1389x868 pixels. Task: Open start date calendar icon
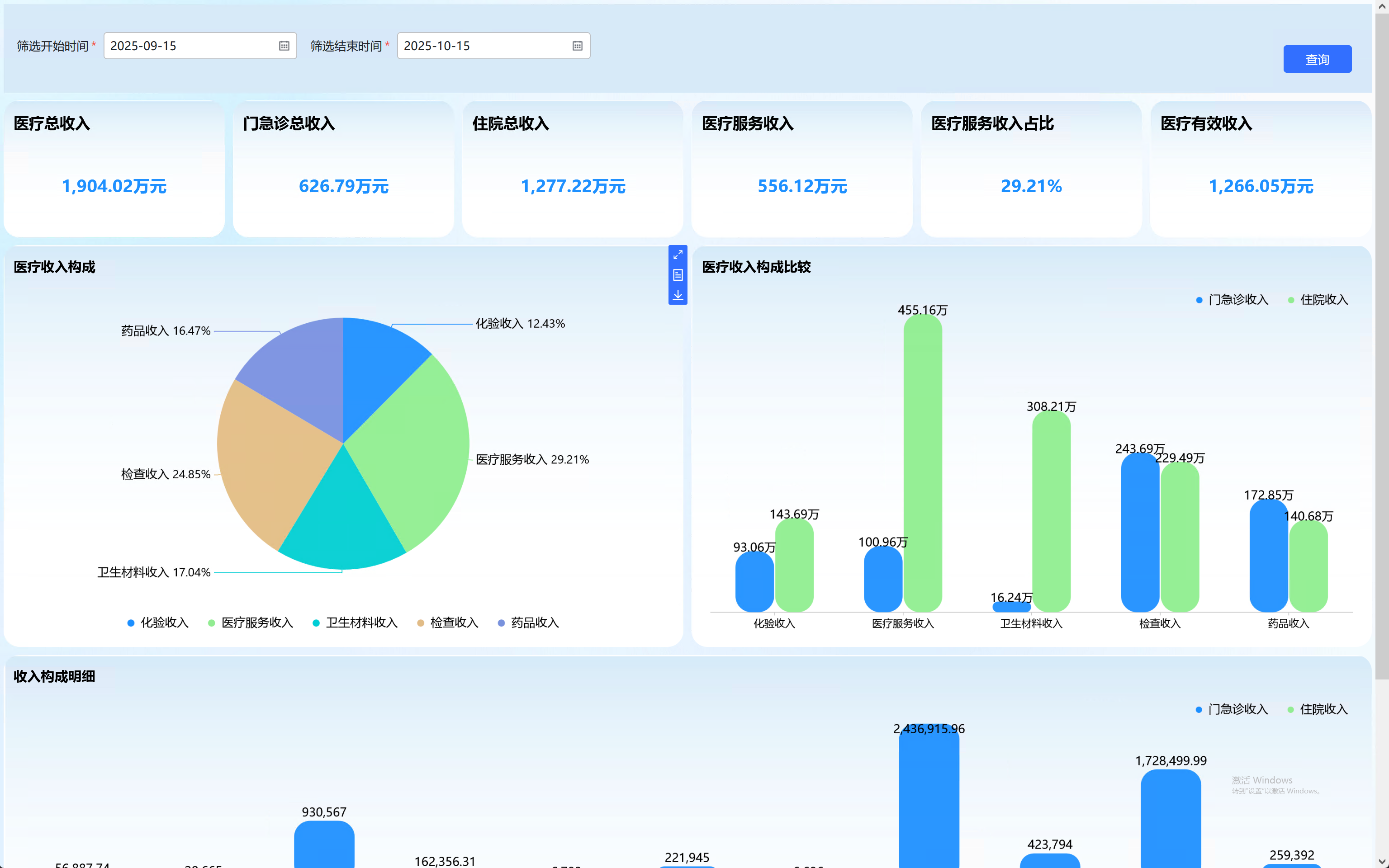(x=284, y=46)
